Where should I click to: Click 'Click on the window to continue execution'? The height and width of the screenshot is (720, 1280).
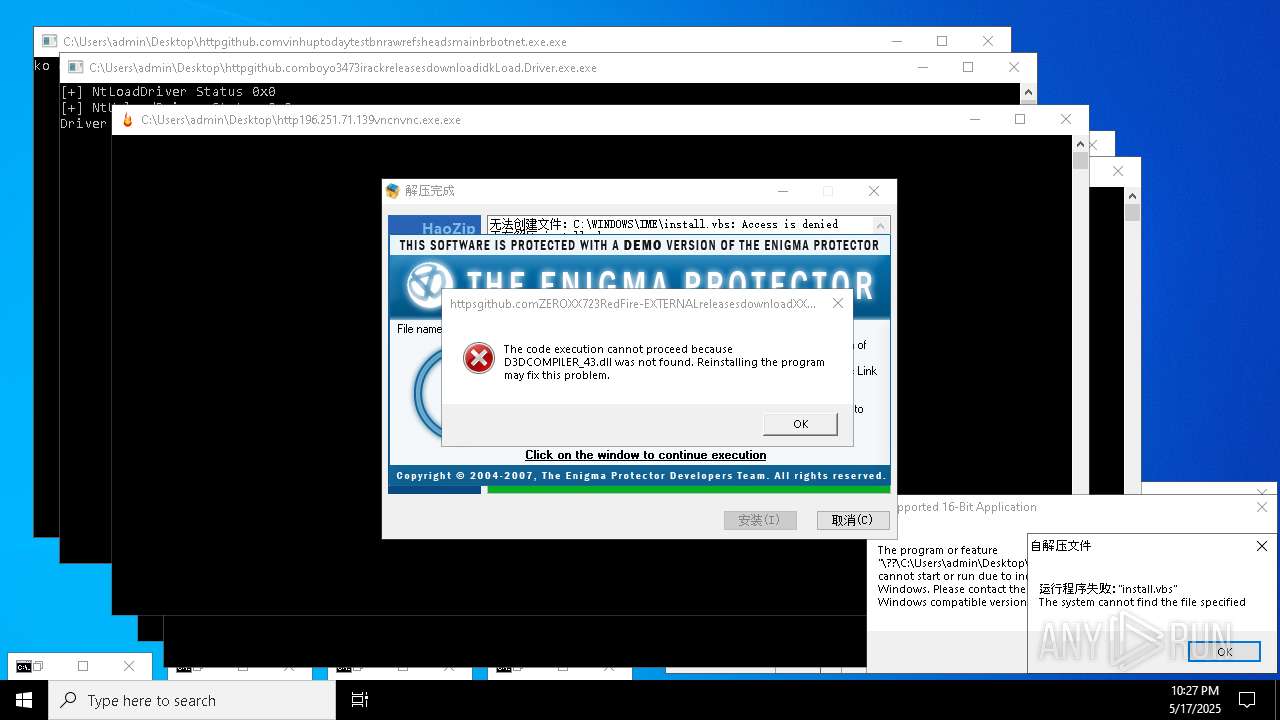646,455
